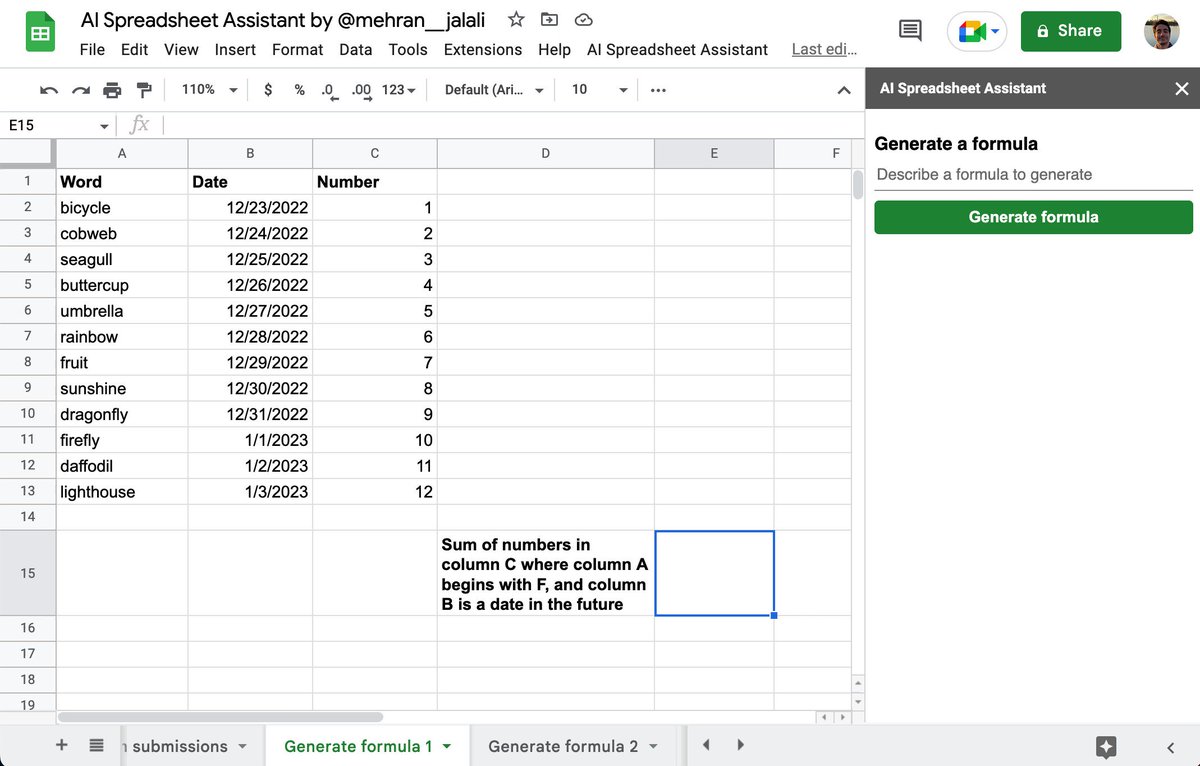Open the Generate formula 2 tab menu arrow
The height and width of the screenshot is (766, 1200).
[x=653, y=746]
